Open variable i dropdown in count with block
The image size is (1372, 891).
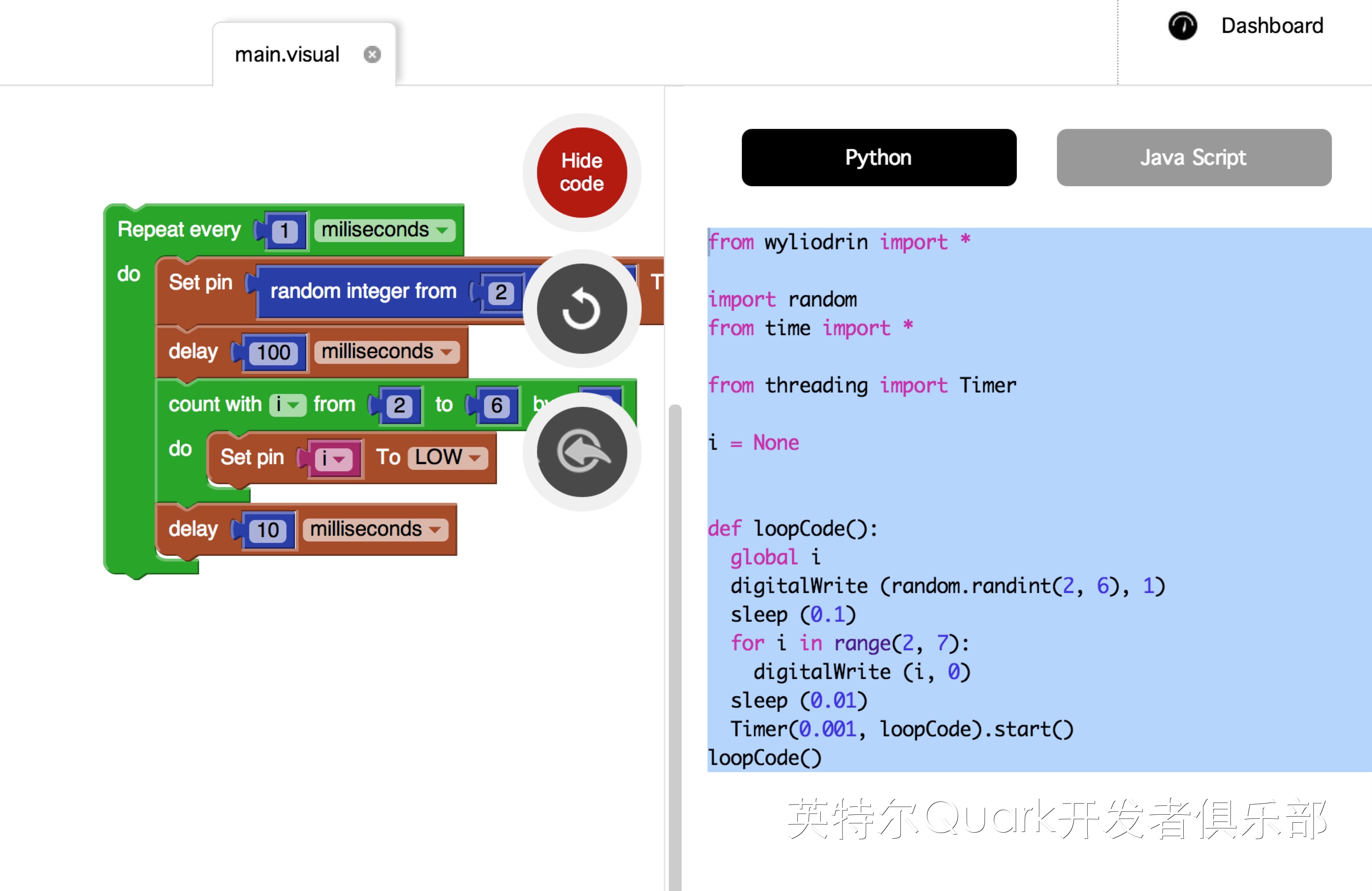pos(288,405)
